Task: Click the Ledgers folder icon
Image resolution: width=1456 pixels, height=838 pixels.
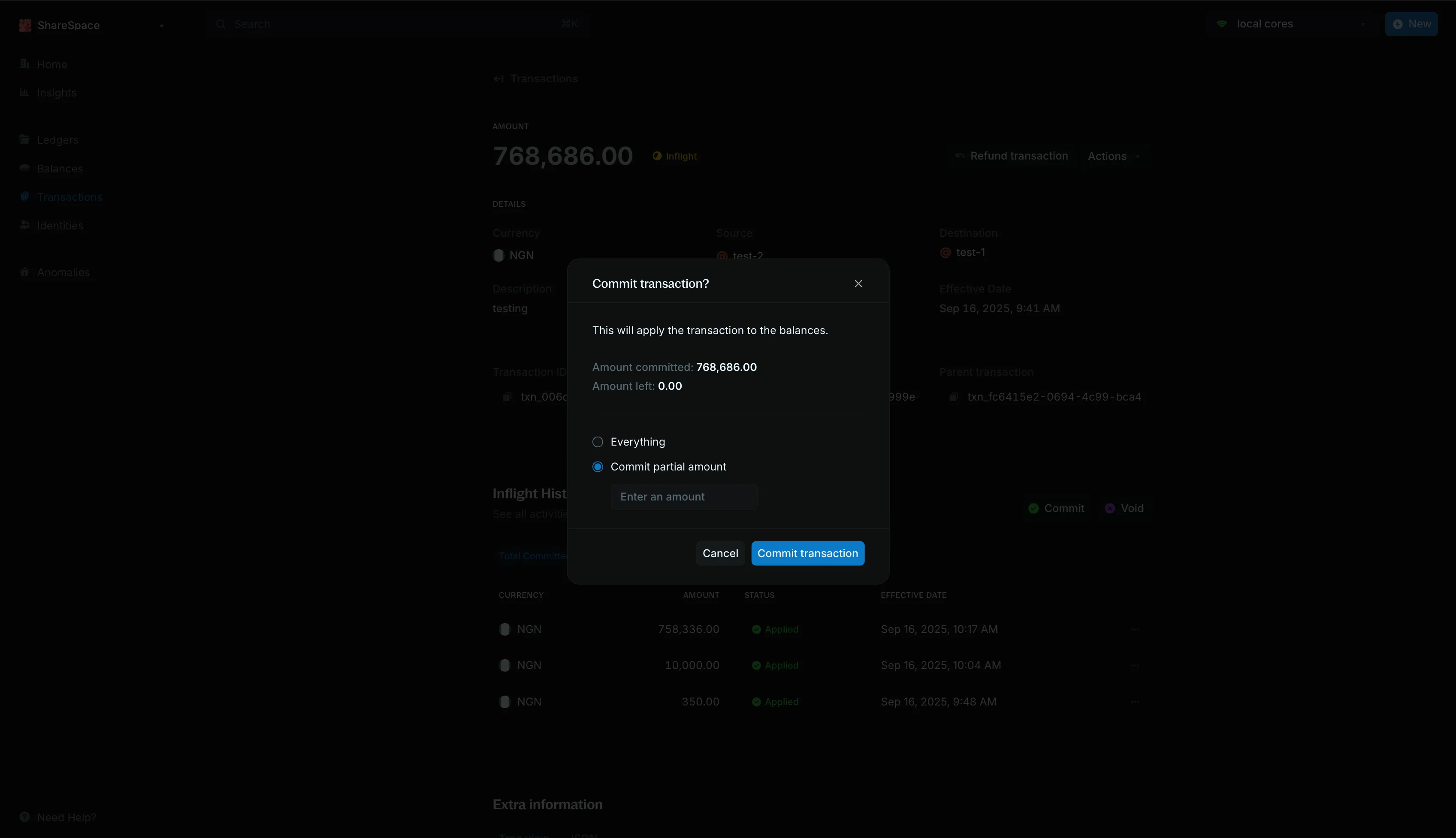Action: 24,139
